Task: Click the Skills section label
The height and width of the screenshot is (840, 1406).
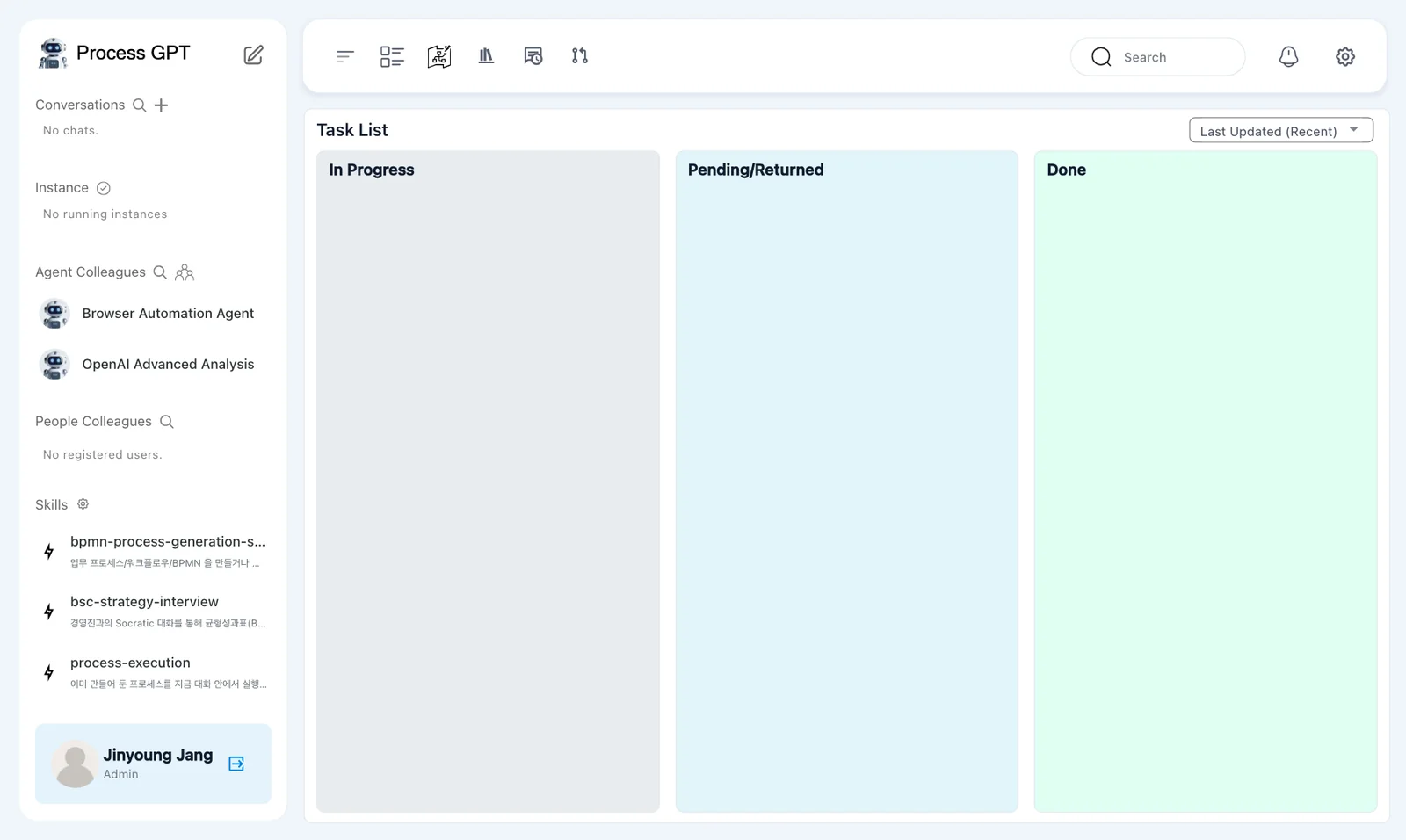Action: pyautogui.click(x=51, y=505)
